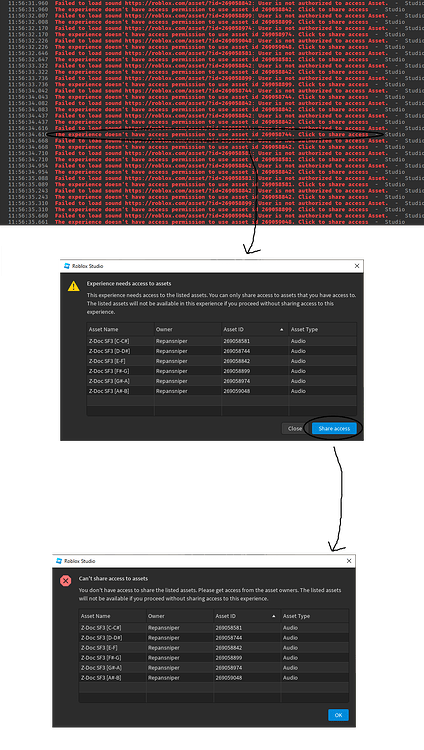The width and height of the screenshot is (424, 750).
Task: Select Z-Doc SF3 [C-C#] in Experience needs access dialog
Action: [109, 341]
